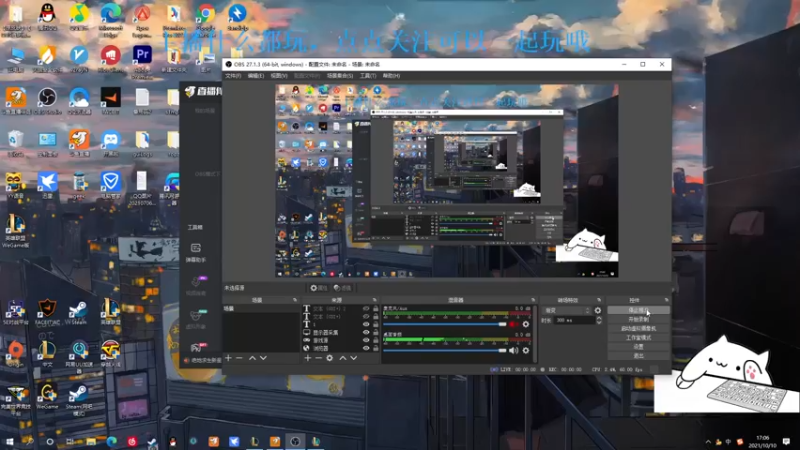
Task: Remove scene with minus icon
Action: tap(239, 358)
